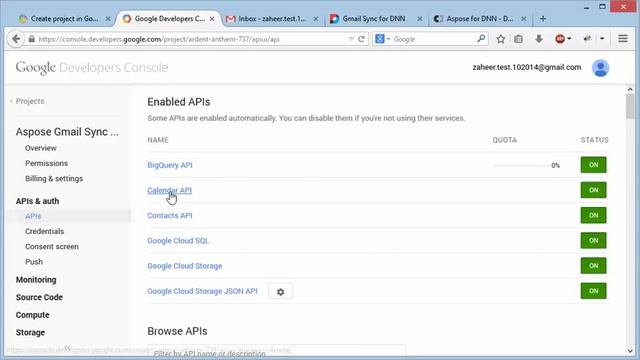Open the bookmarks list icon
Screen dimensions: 640x360
coord(518,39)
